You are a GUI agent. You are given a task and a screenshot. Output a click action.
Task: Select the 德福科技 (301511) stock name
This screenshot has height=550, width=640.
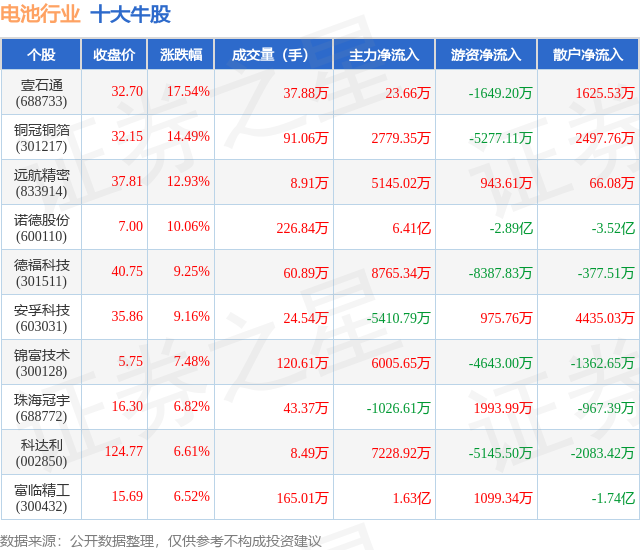pyautogui.click(x=41, y=273)
